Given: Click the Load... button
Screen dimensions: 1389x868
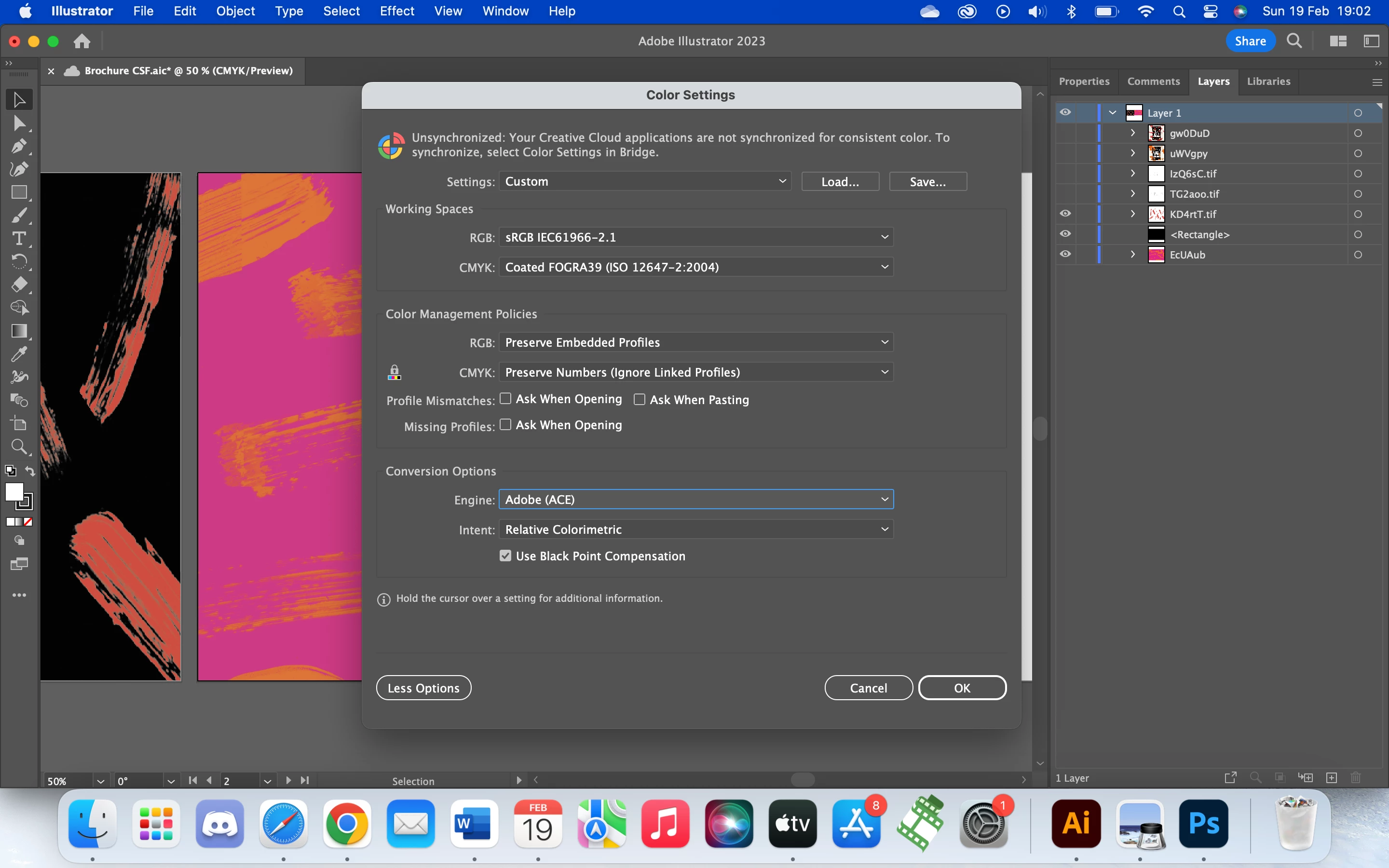Looking at the screenshot, I should point(840,182).
